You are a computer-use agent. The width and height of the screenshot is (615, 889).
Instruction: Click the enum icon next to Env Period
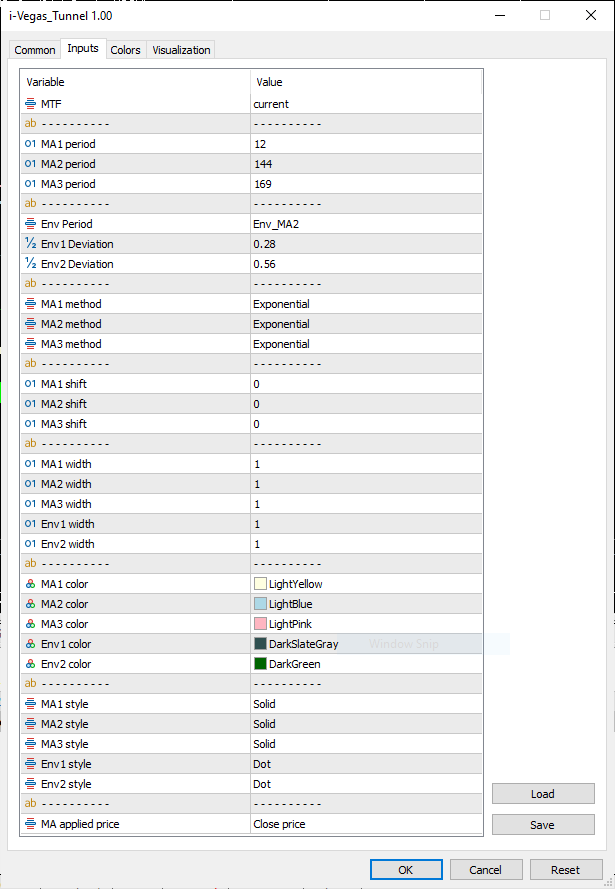point(30,224)
